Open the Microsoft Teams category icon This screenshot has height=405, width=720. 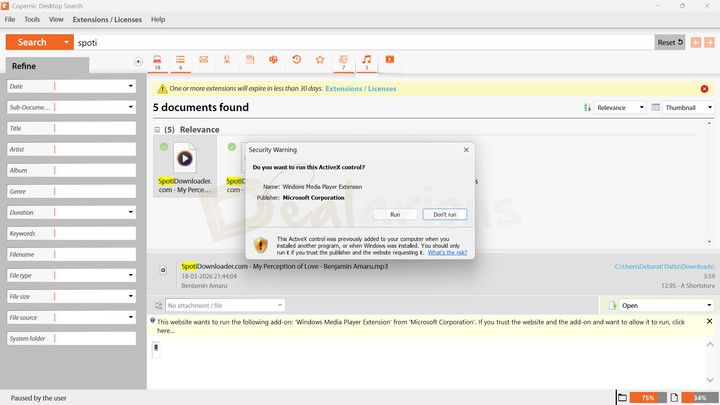[273, 60]
